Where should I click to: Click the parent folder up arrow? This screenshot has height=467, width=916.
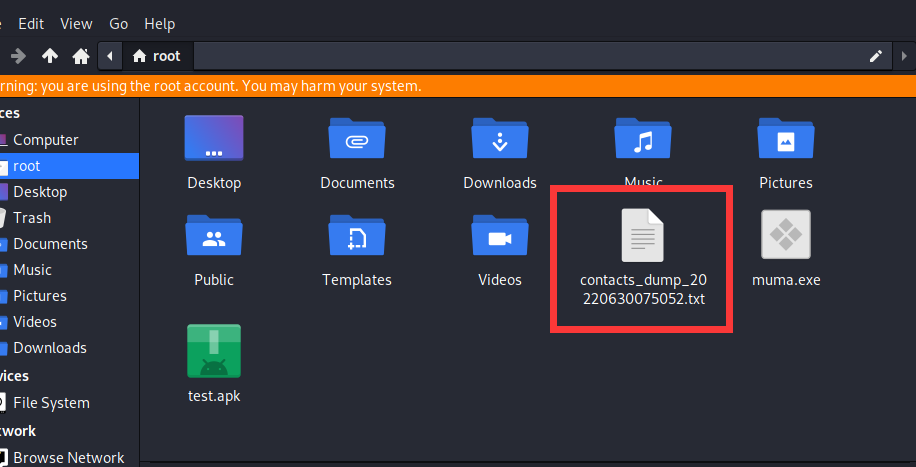pos(50,56)
